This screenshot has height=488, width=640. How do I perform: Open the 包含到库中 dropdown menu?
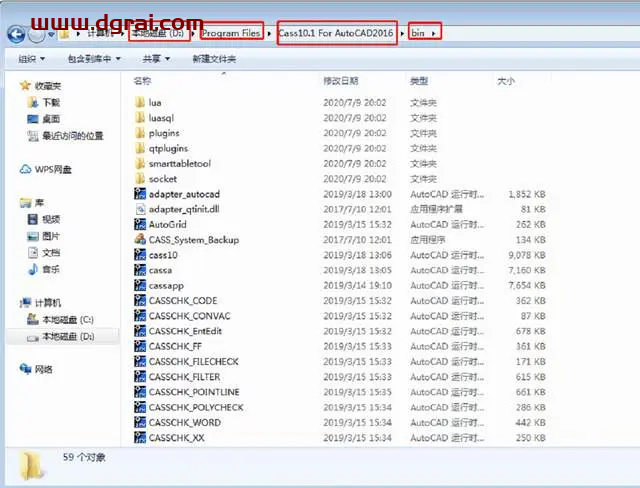[x=94, y=59]
